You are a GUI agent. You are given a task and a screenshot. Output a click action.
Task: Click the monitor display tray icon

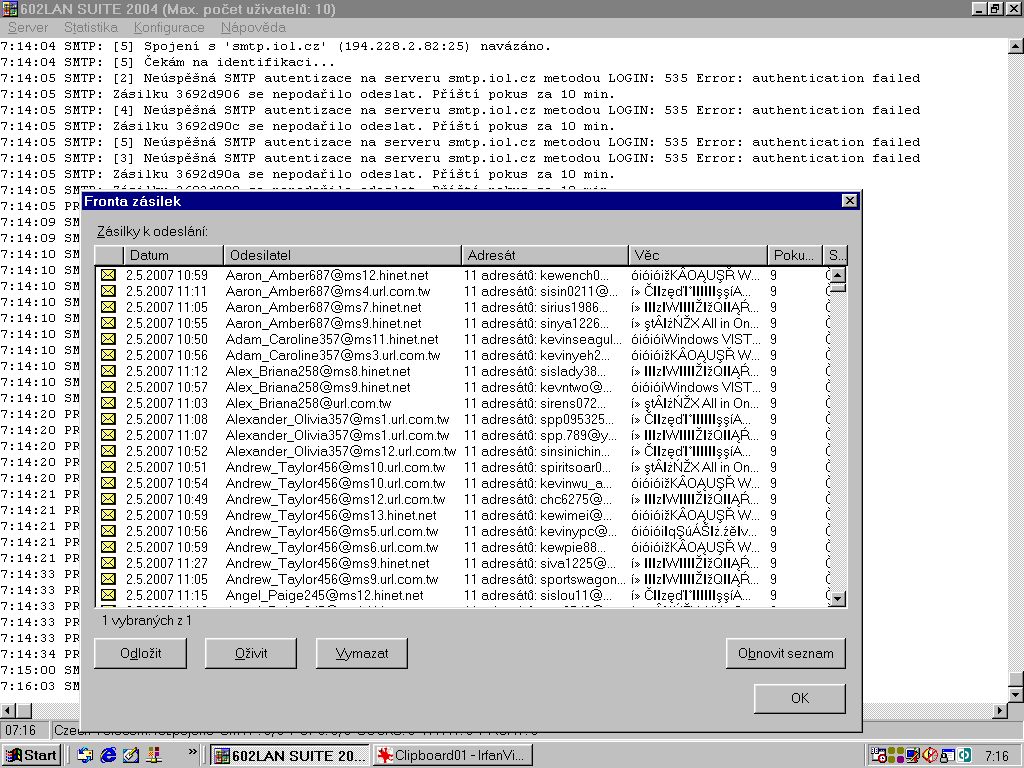coord(912,756)
